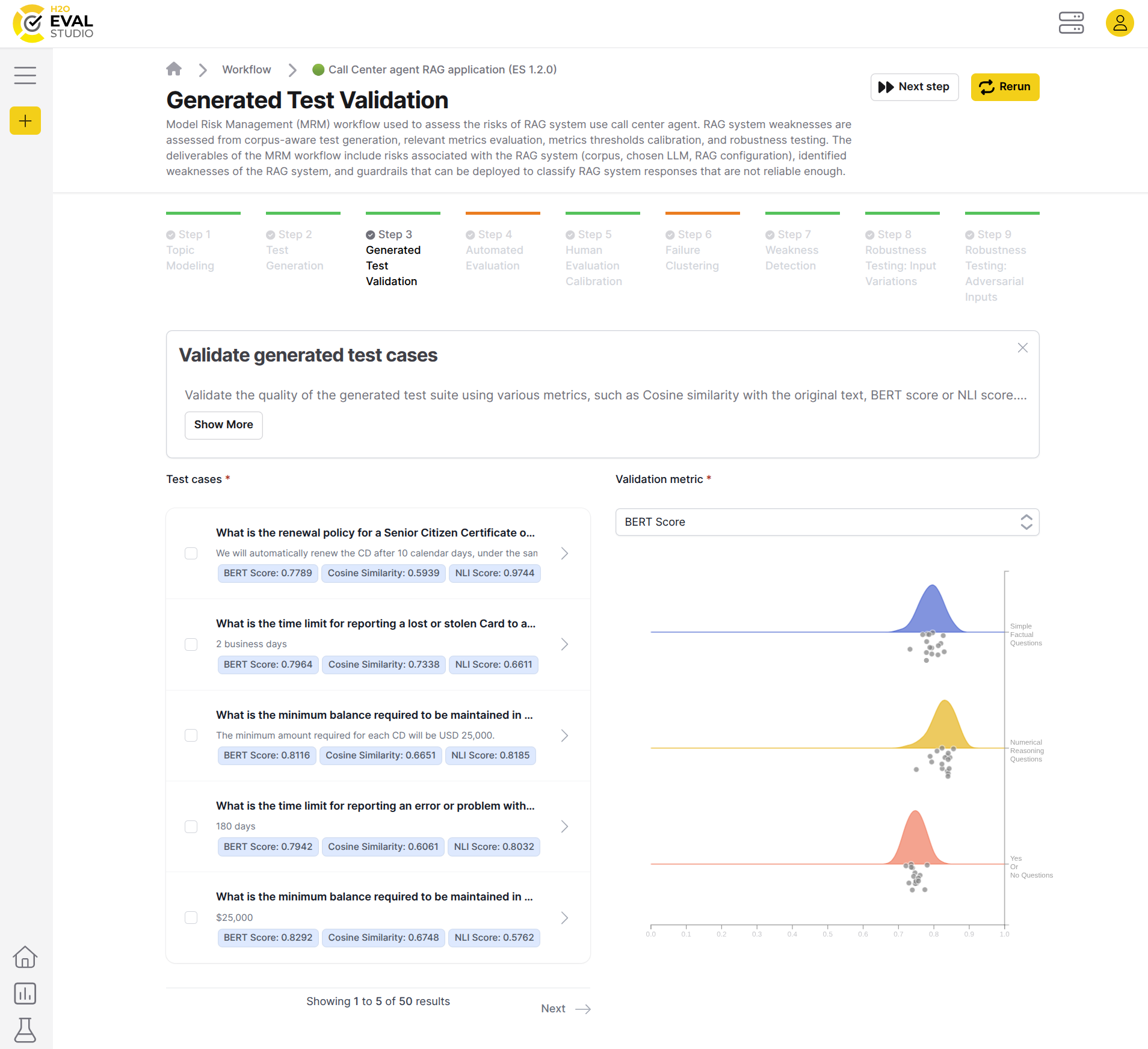The image size is (1148, 1049).
Task: Select the home icon in bottom sidebar
Action: [x=25, y=957]
